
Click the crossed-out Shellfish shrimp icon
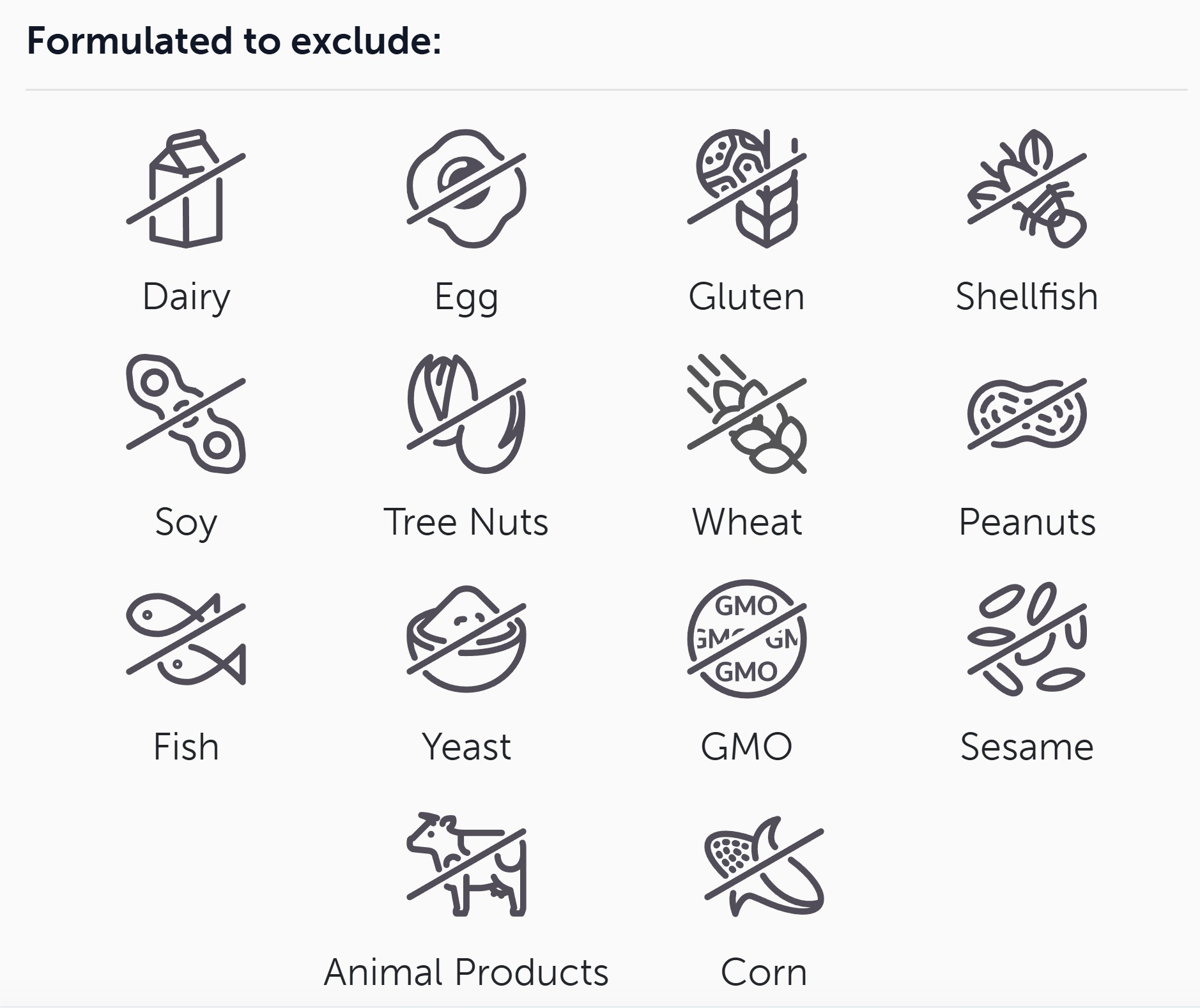click(x=1027, y=189)
